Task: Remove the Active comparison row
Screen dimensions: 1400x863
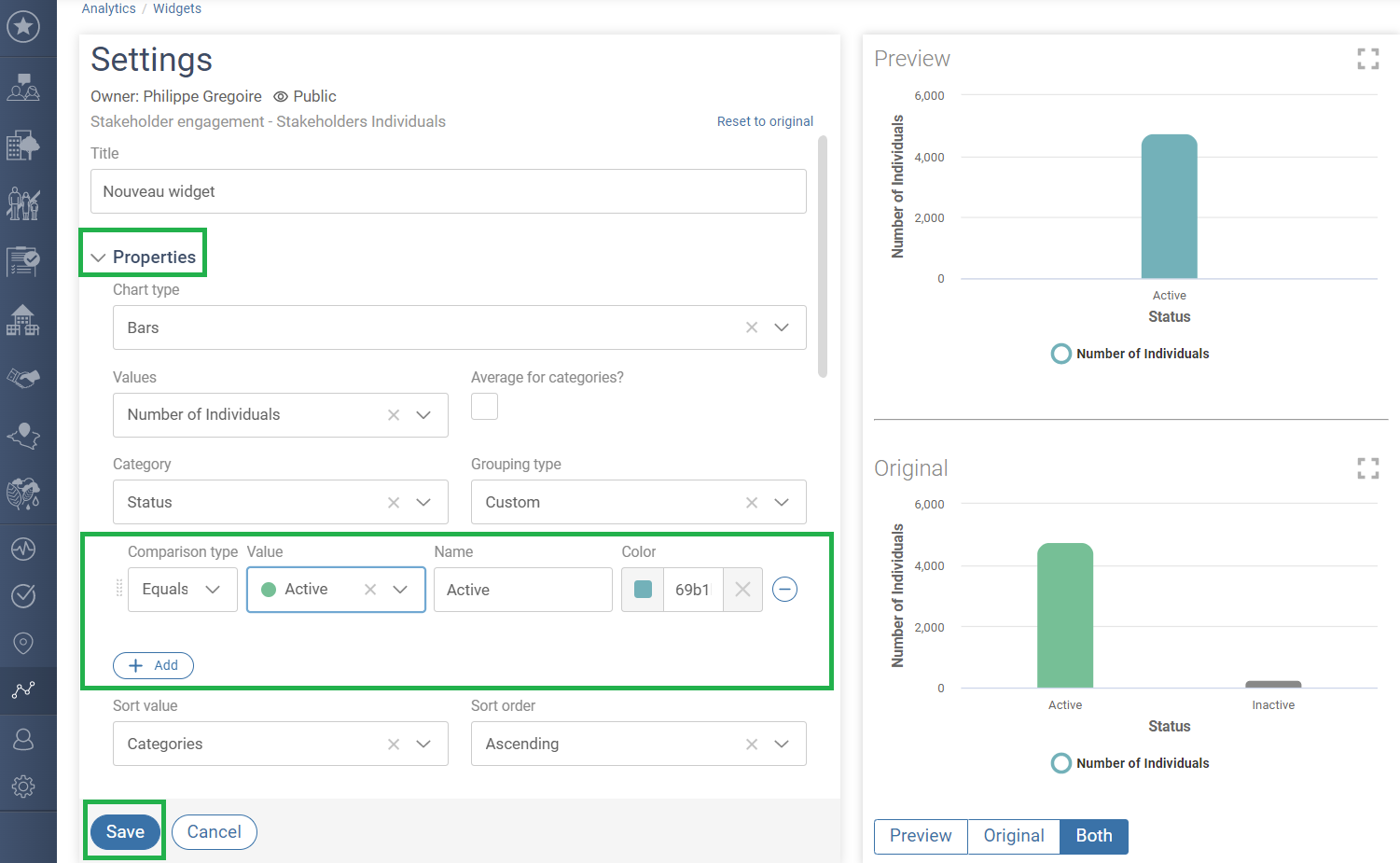Action: (784, 590)
